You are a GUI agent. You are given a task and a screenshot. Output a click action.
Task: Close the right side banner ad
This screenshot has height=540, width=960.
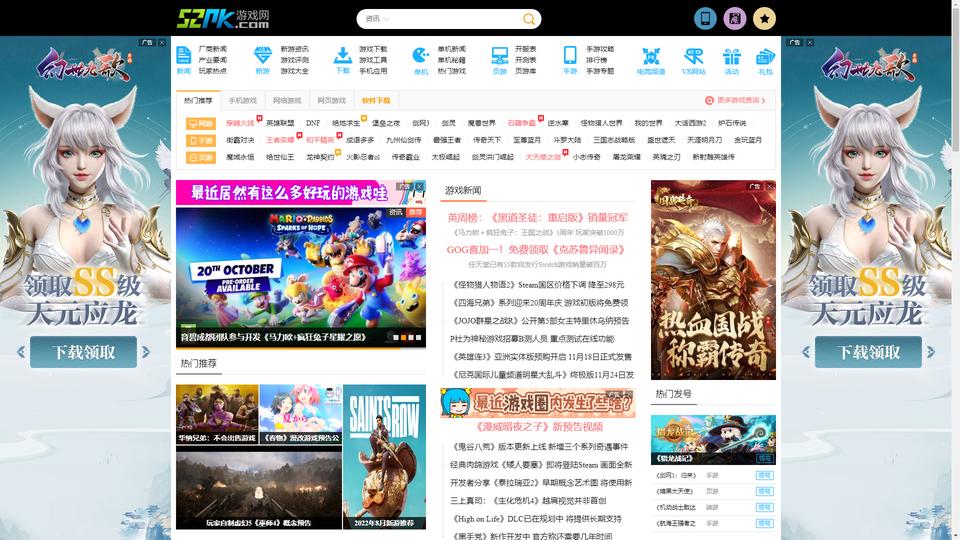[x=809, y=42]
